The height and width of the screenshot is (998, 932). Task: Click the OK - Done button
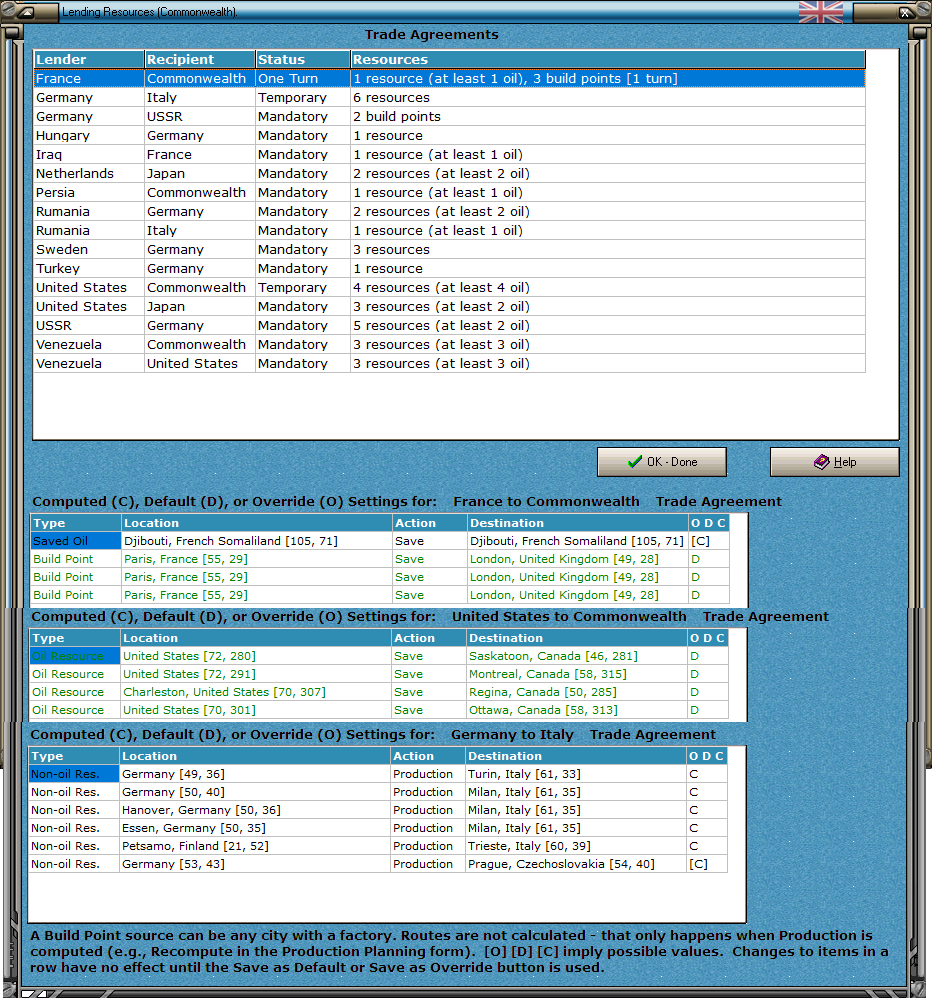click(661, 461)
